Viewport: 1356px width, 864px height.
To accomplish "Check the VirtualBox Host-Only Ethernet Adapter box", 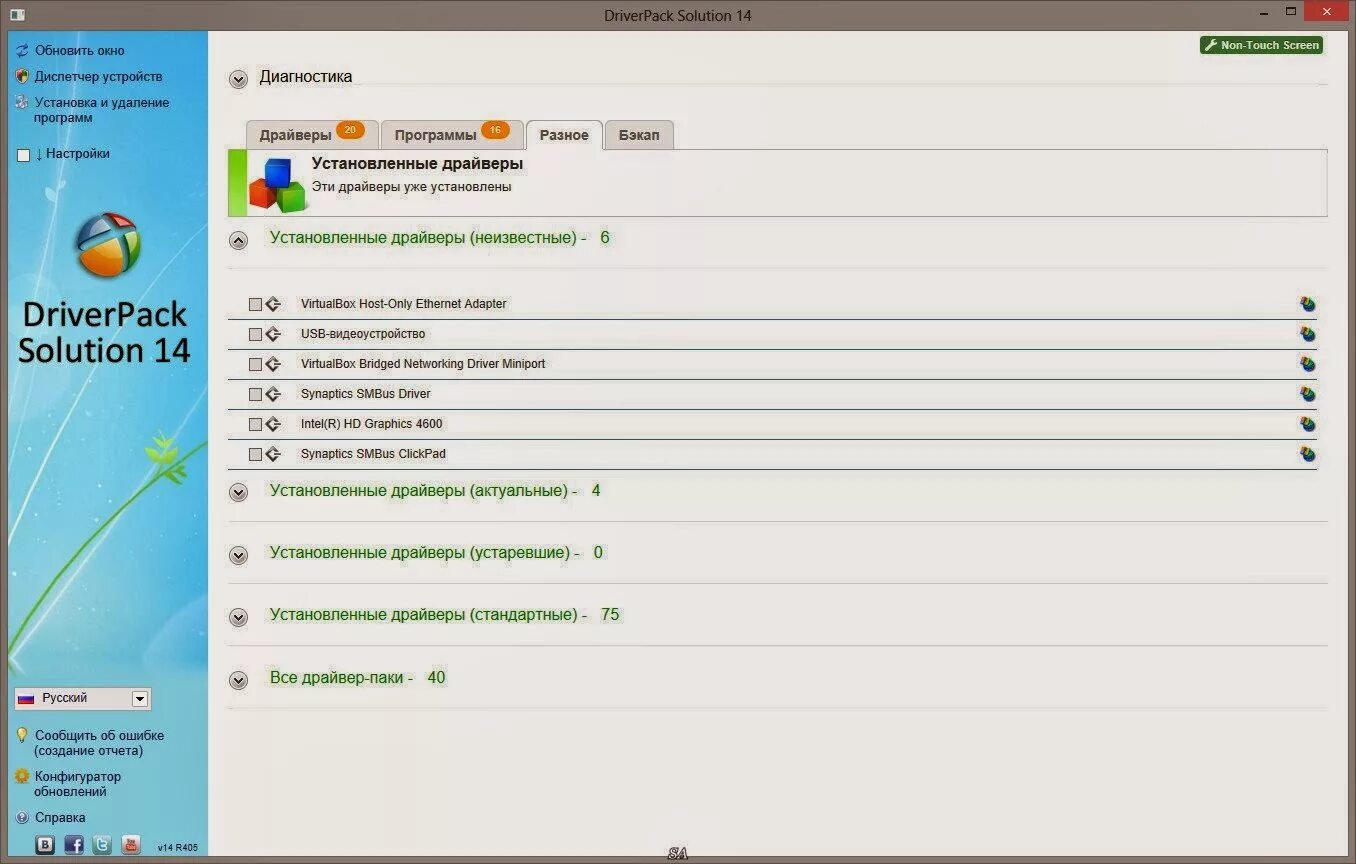I will click(255, 304).
